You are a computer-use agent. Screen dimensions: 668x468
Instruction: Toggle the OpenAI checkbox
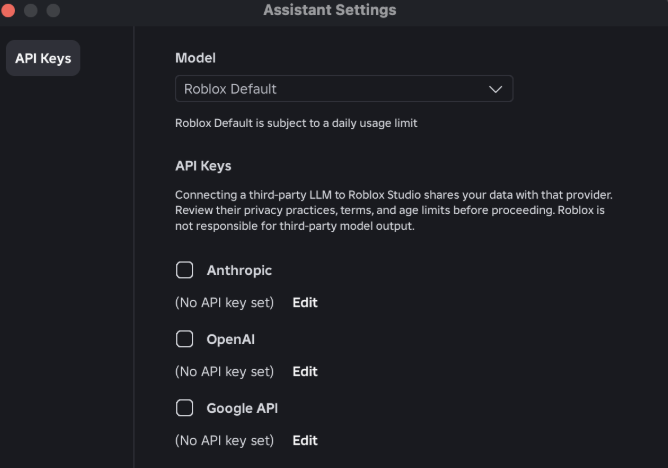point(184,339)
